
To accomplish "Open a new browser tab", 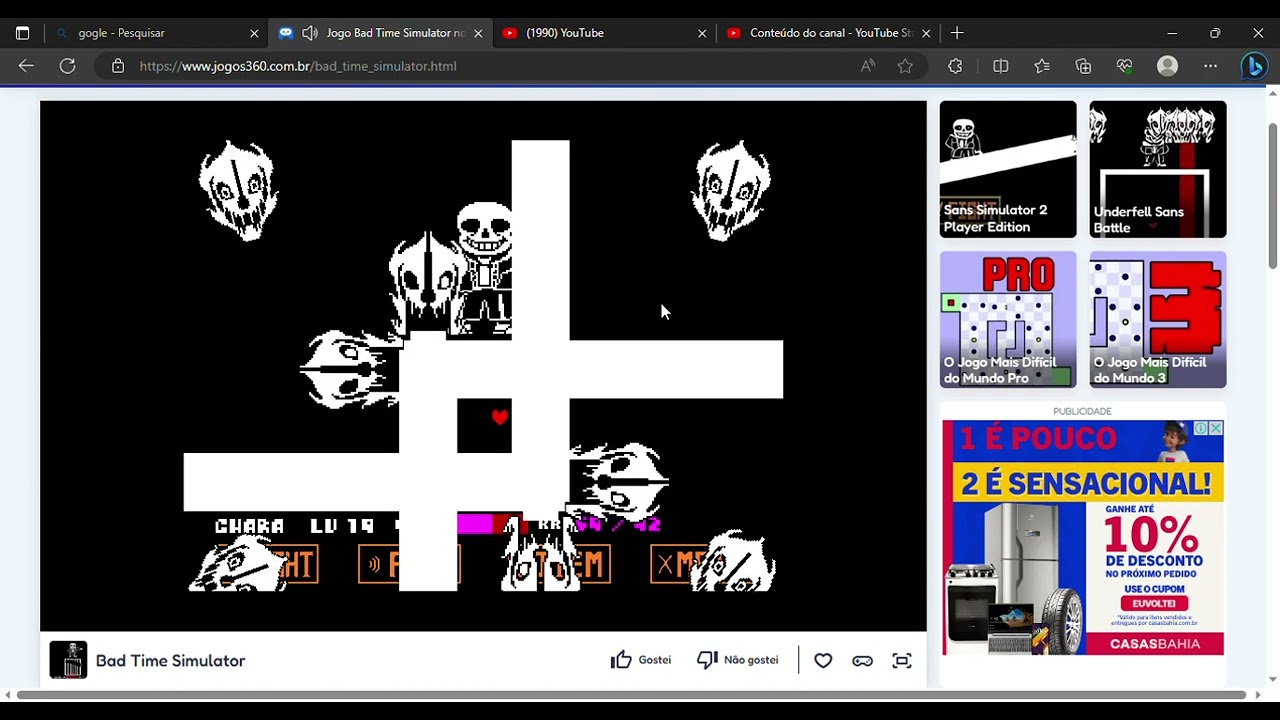I will pyautogui.click(x=957, y=33).
